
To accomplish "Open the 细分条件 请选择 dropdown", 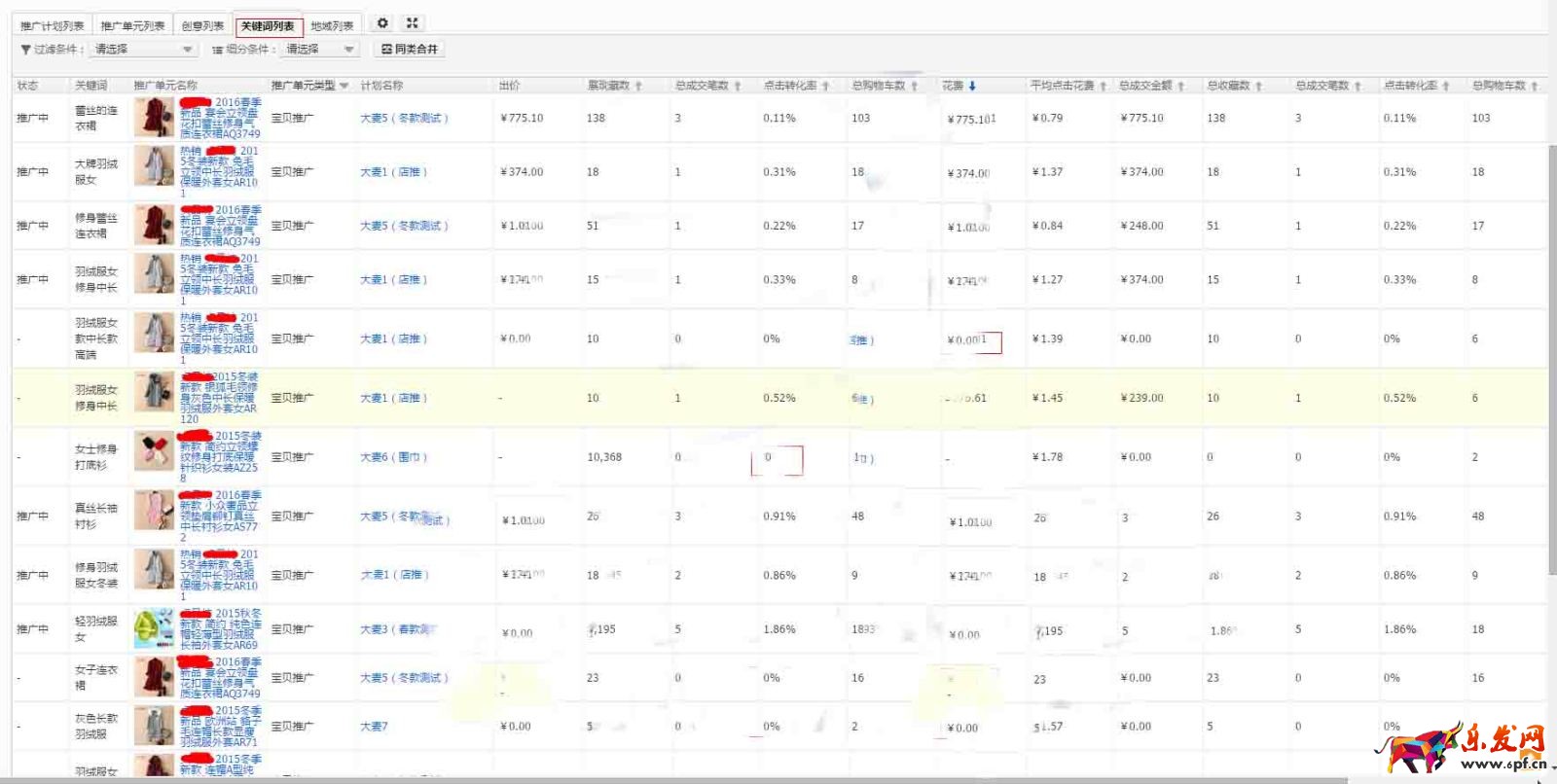I will tap(320, 50).
